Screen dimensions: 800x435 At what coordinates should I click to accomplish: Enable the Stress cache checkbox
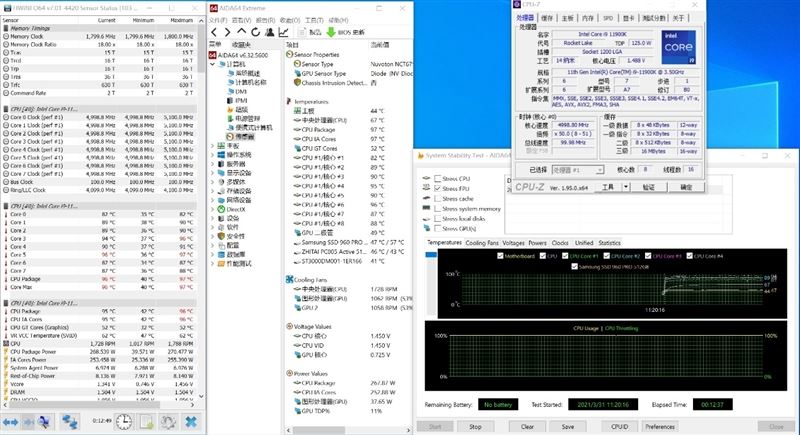coord(437,198)
